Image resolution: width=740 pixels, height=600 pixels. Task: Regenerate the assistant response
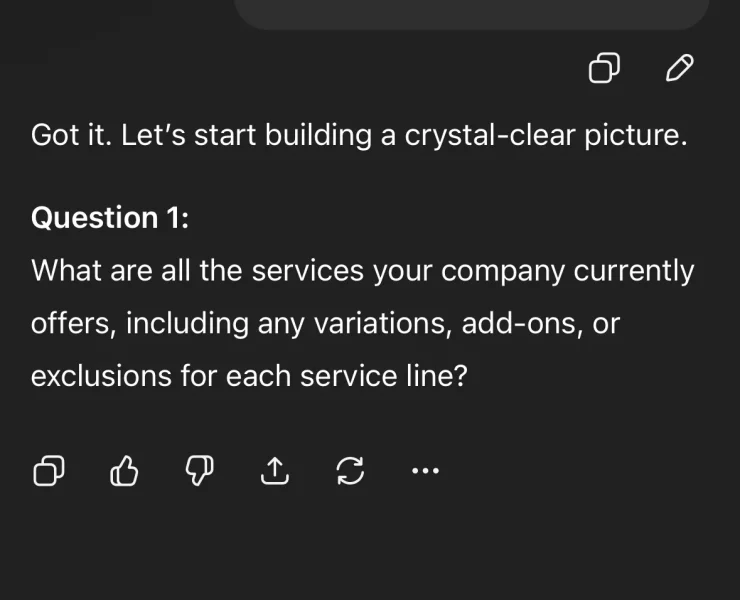pyautogui.click(x=350, y=470)
